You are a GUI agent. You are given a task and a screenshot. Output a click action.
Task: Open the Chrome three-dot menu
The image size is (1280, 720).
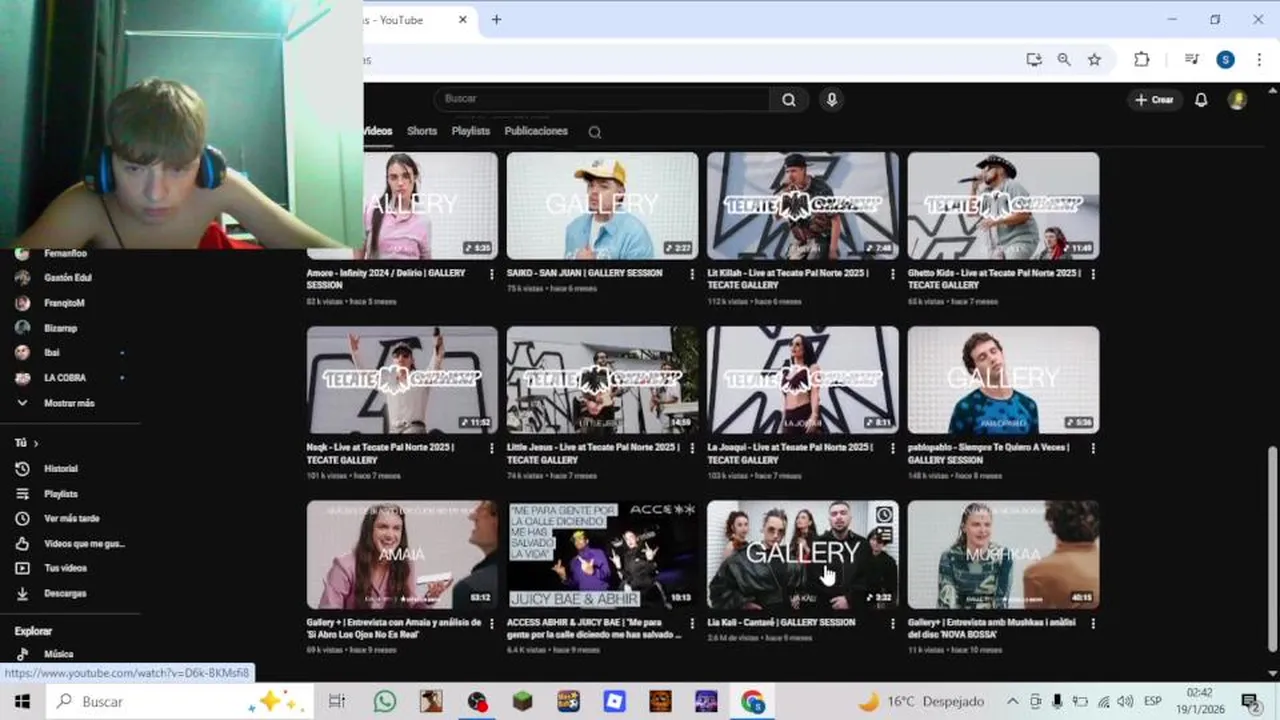pos(1259,60)
